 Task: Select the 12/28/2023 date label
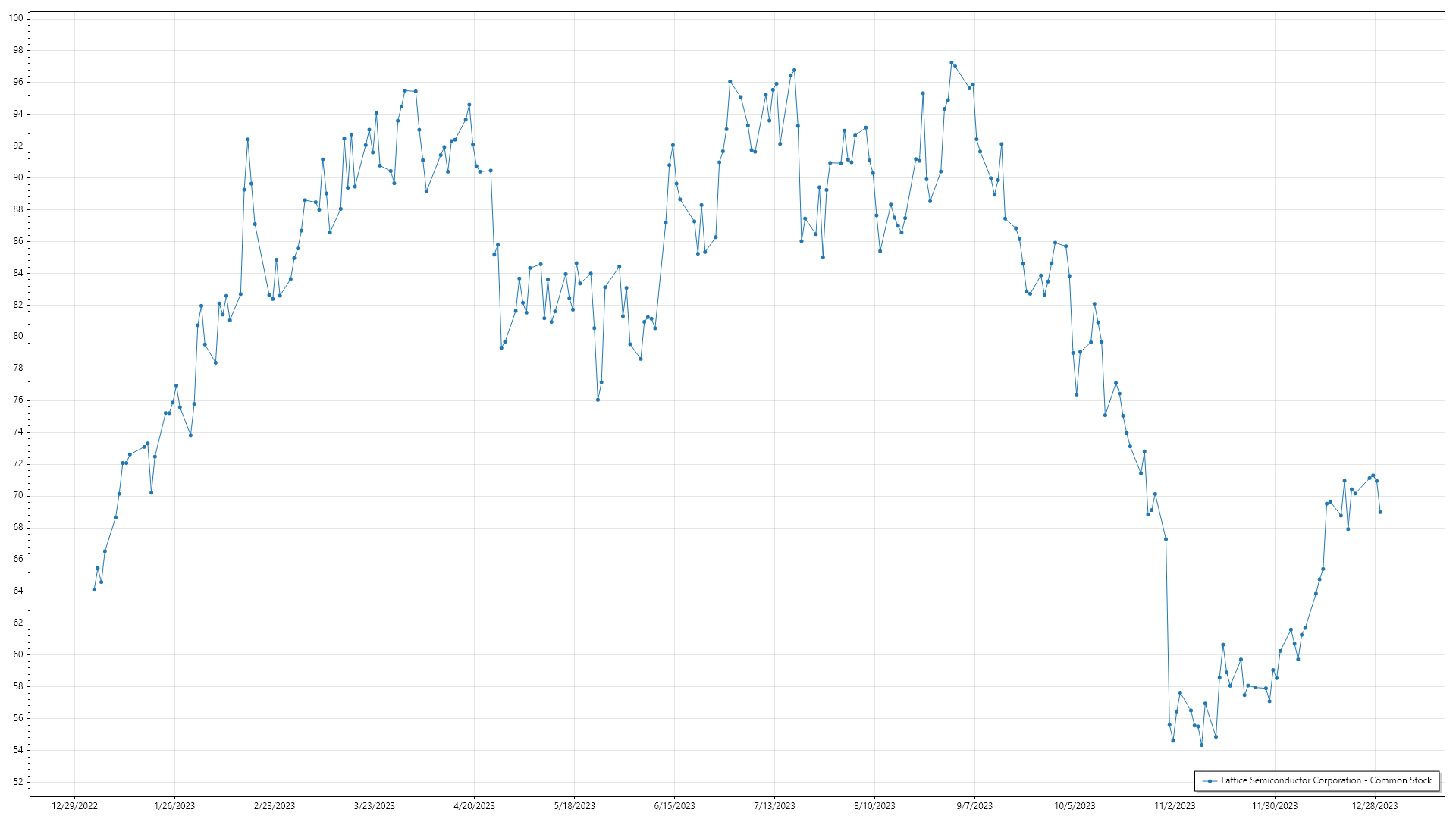1375,806
